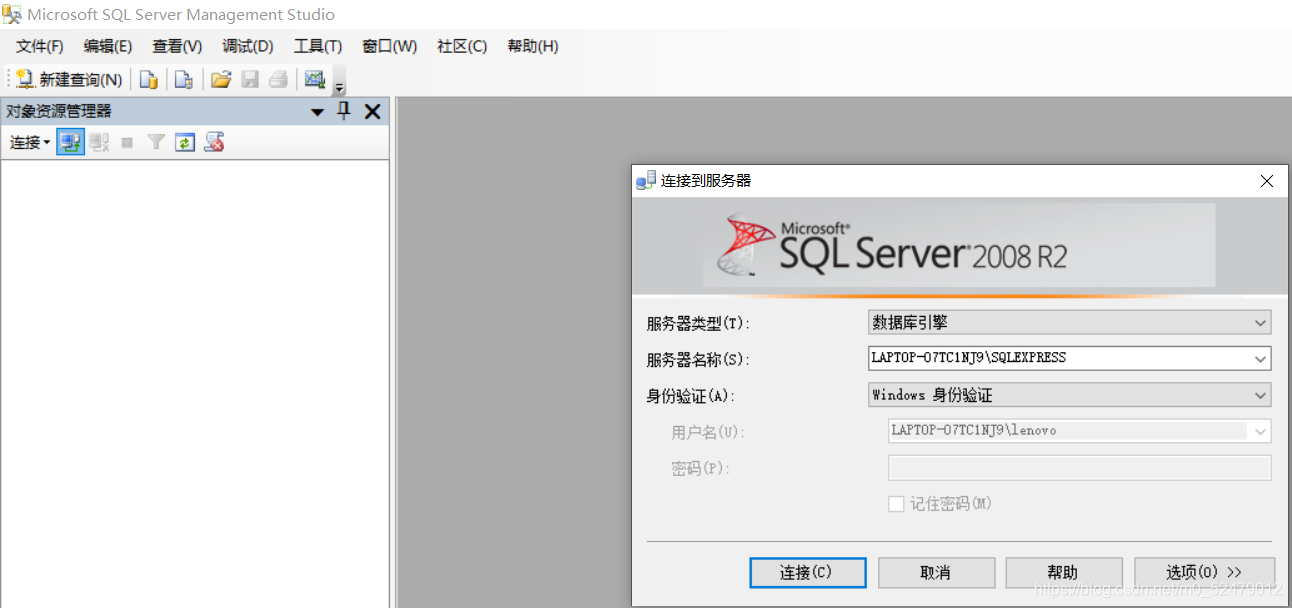Click the 身份验证(A) label
The height and width of the screenshot is (608, 1292).
coord(691,396)
